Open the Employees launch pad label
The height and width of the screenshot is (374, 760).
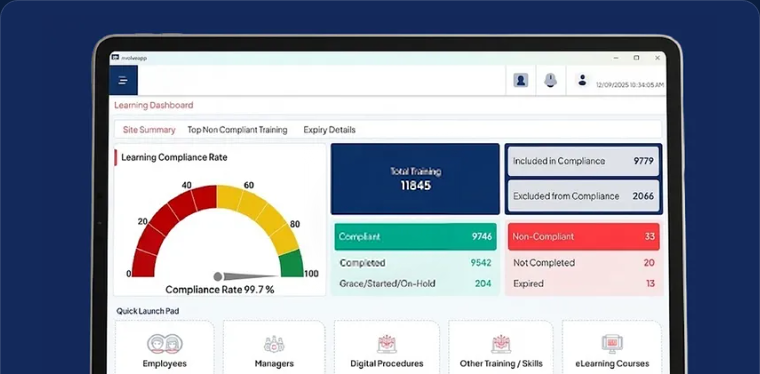pos(164,363)
